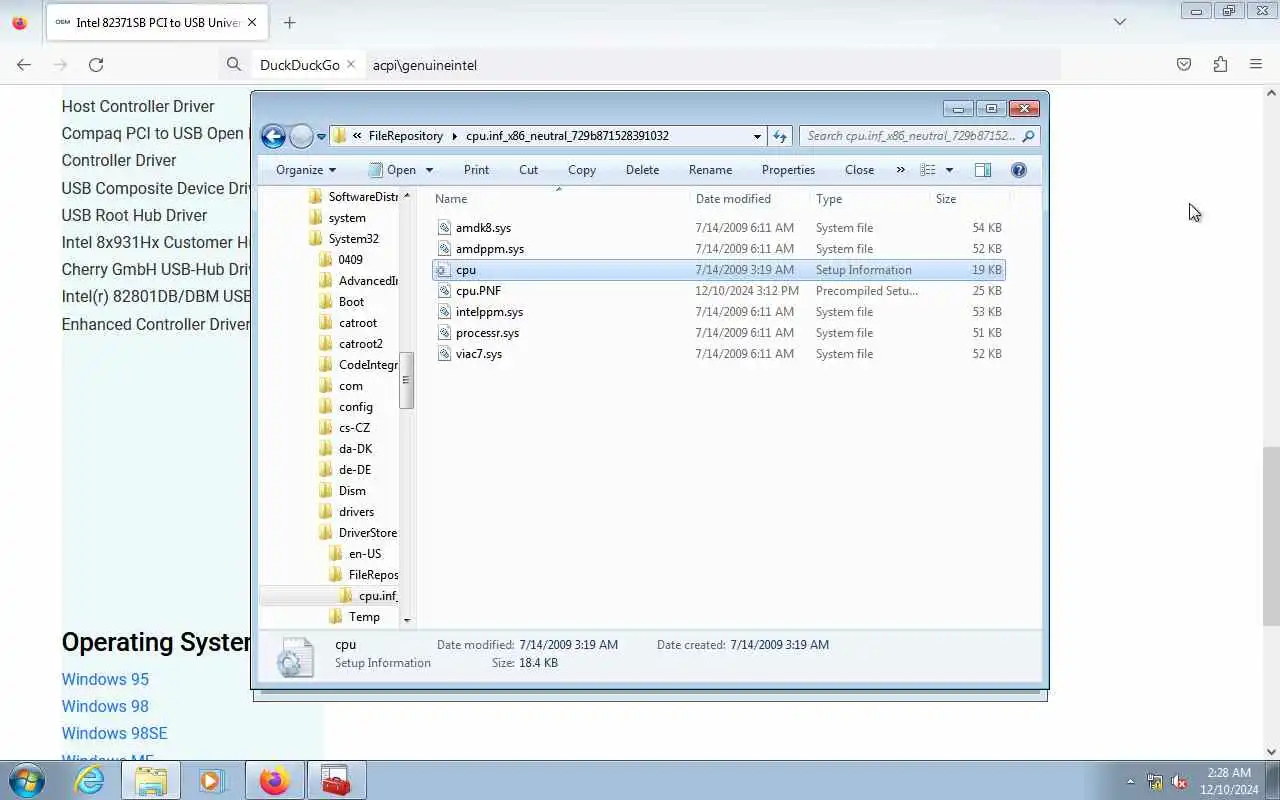Click the Firefox Back button
Viewport: 1280px width, 800px height.
point(24,64)
